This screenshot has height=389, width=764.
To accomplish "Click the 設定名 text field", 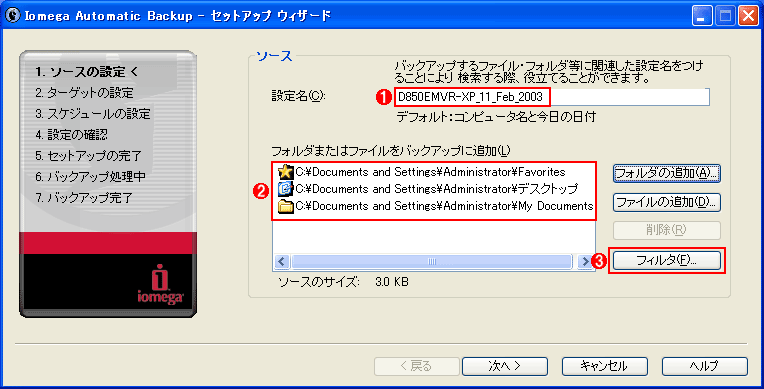I will point(552,97).
